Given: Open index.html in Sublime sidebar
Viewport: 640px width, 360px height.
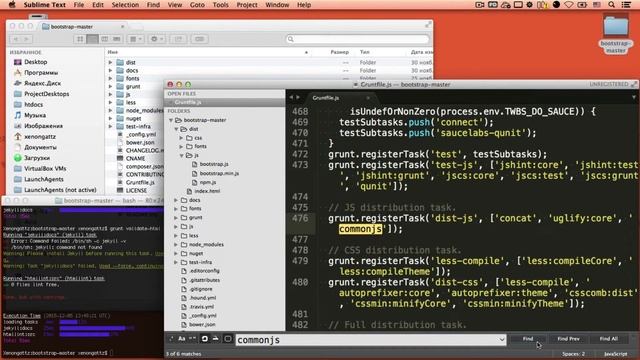Looking at the screenshot, I should tap(207, 191).
